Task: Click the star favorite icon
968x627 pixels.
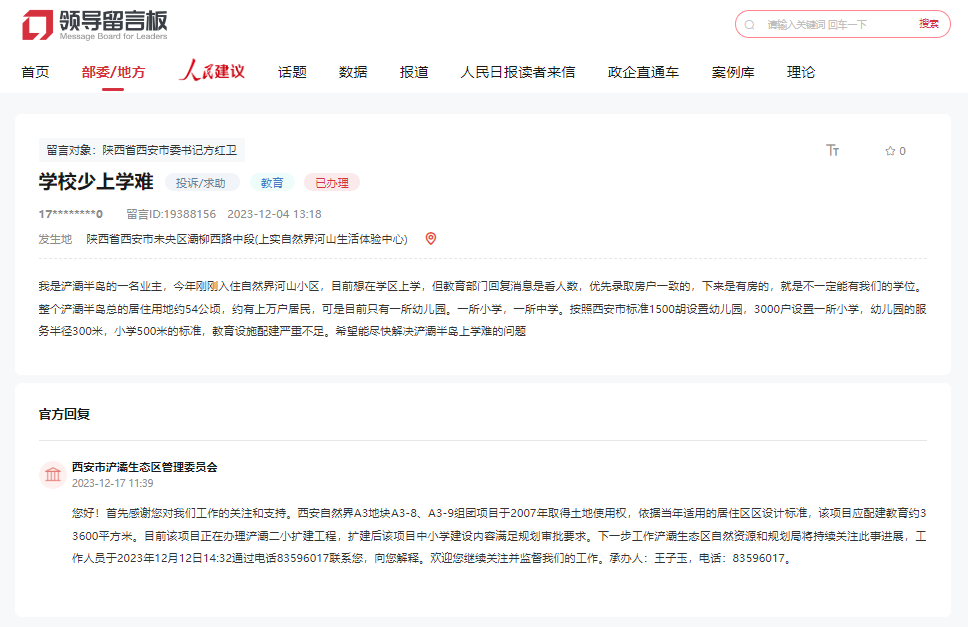Action: click(x=890, y=151)
